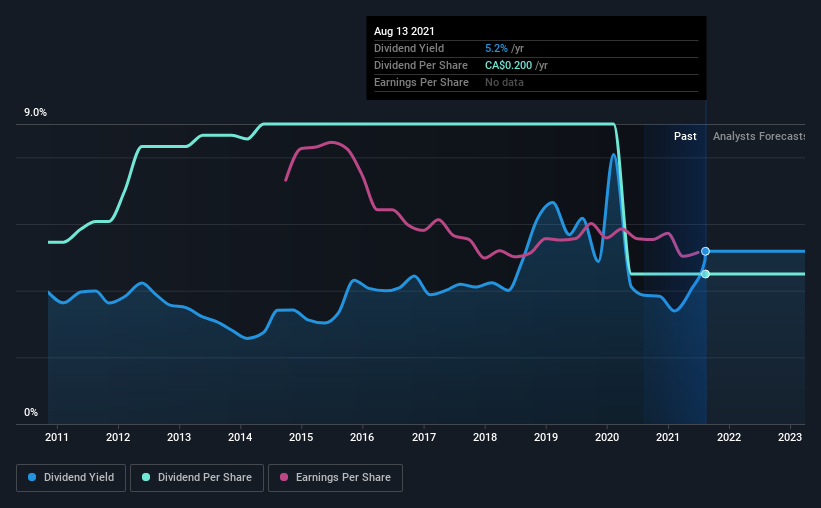Viewport: 821px width, 508px height.
Task: Click the 5.2% dividend yield value
Action: (496, 48)
